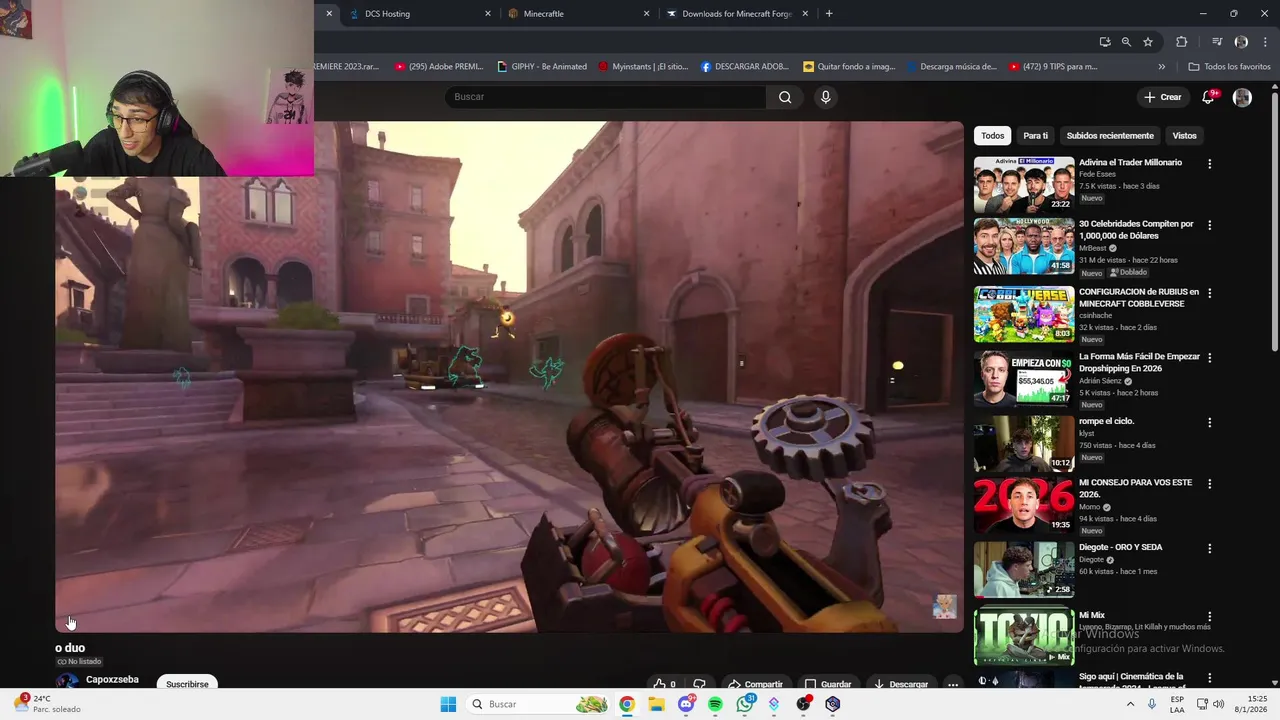Select the Subidos recientemente filter chip
Screen dimensions: 1280x720
point(1110,135)
